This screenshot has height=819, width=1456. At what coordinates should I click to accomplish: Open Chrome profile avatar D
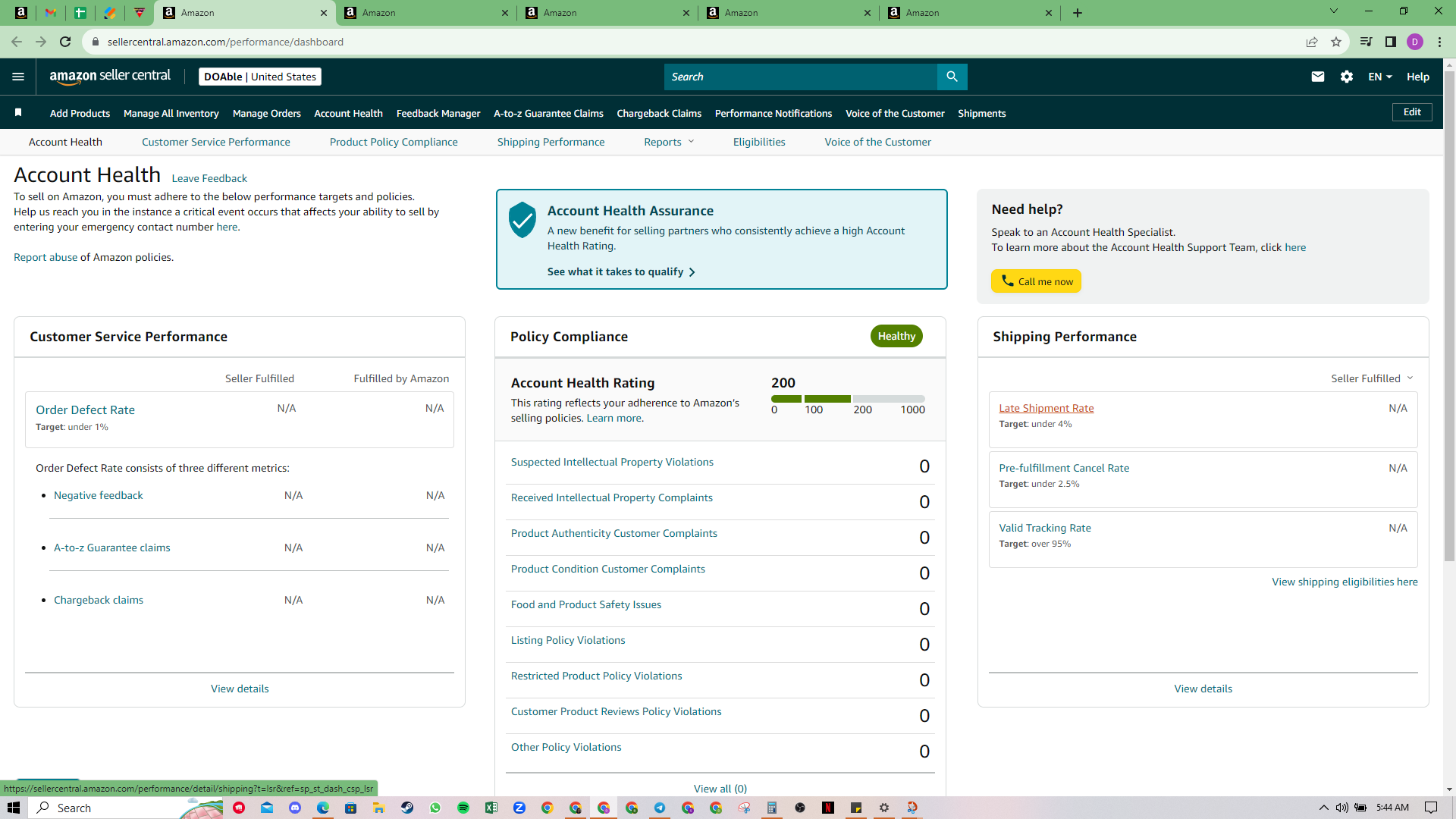click(x=1415, y=42)
